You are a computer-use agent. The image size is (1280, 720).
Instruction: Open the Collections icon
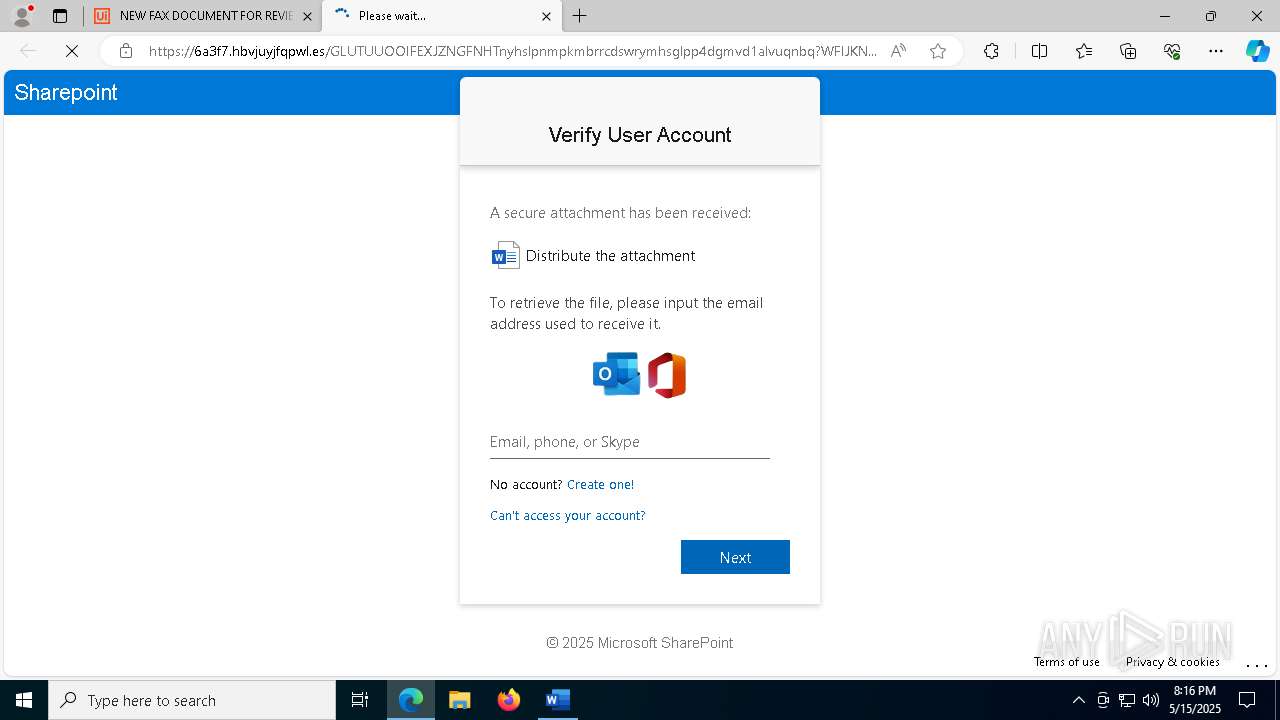pos(1128,51)
